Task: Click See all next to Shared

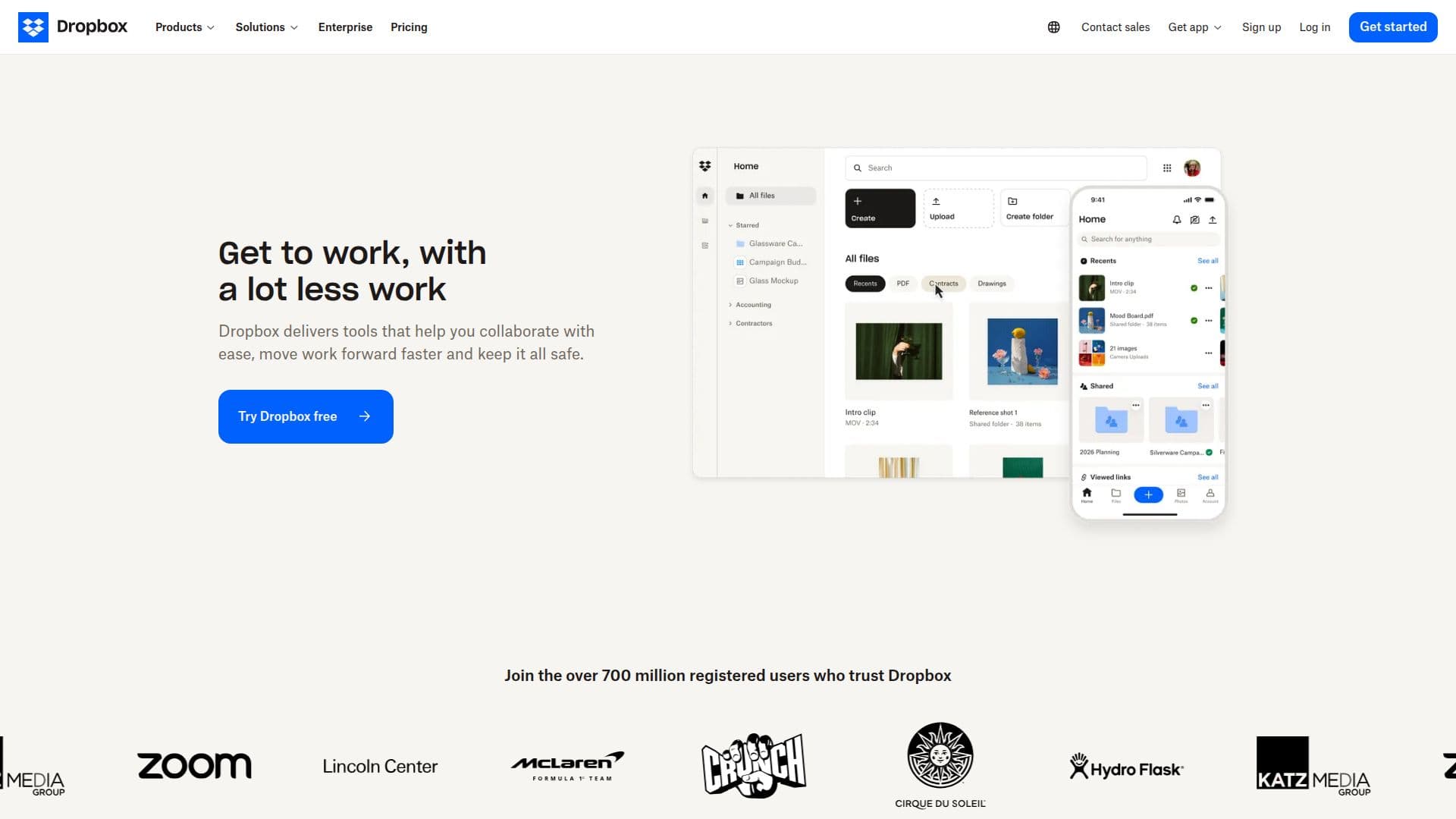Action: pyautogui.click(x=1208, y=386)
